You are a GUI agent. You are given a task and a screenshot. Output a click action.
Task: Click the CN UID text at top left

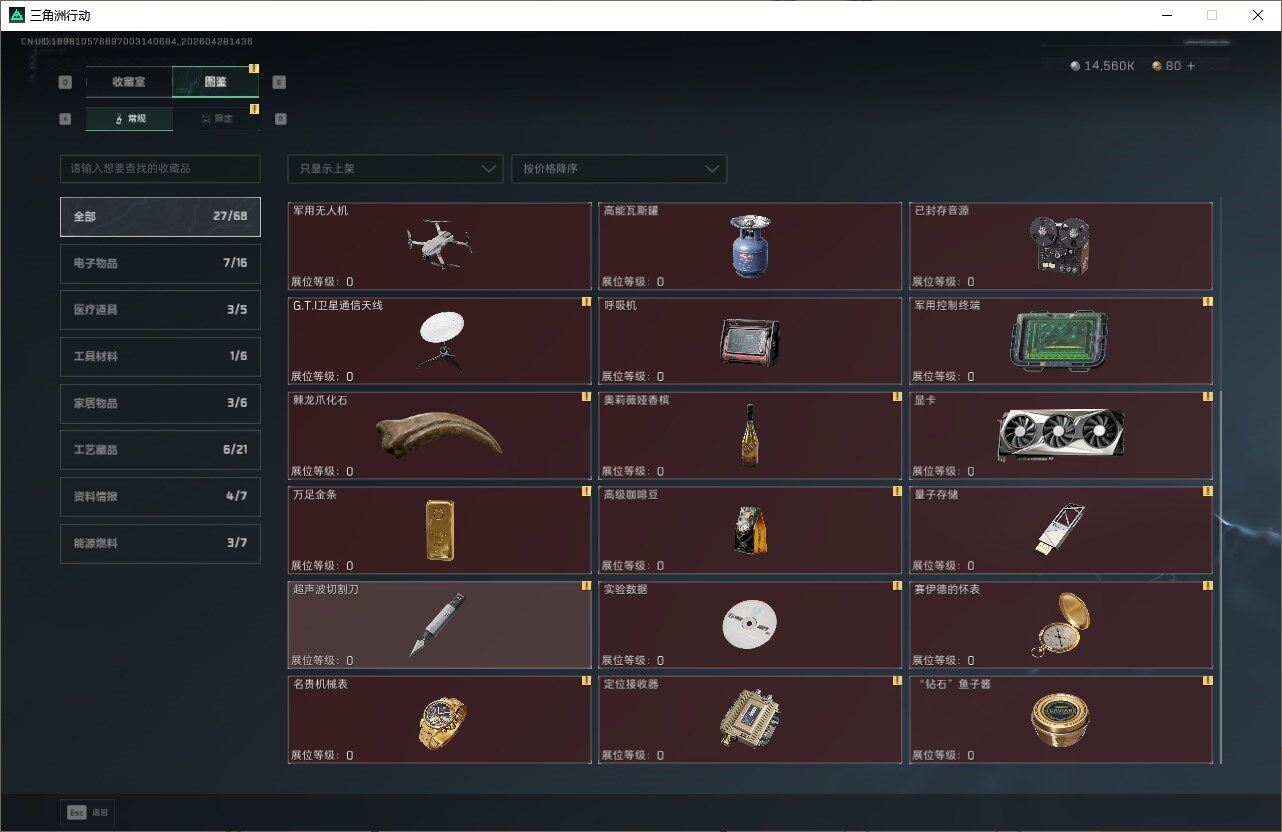[137, 42]
